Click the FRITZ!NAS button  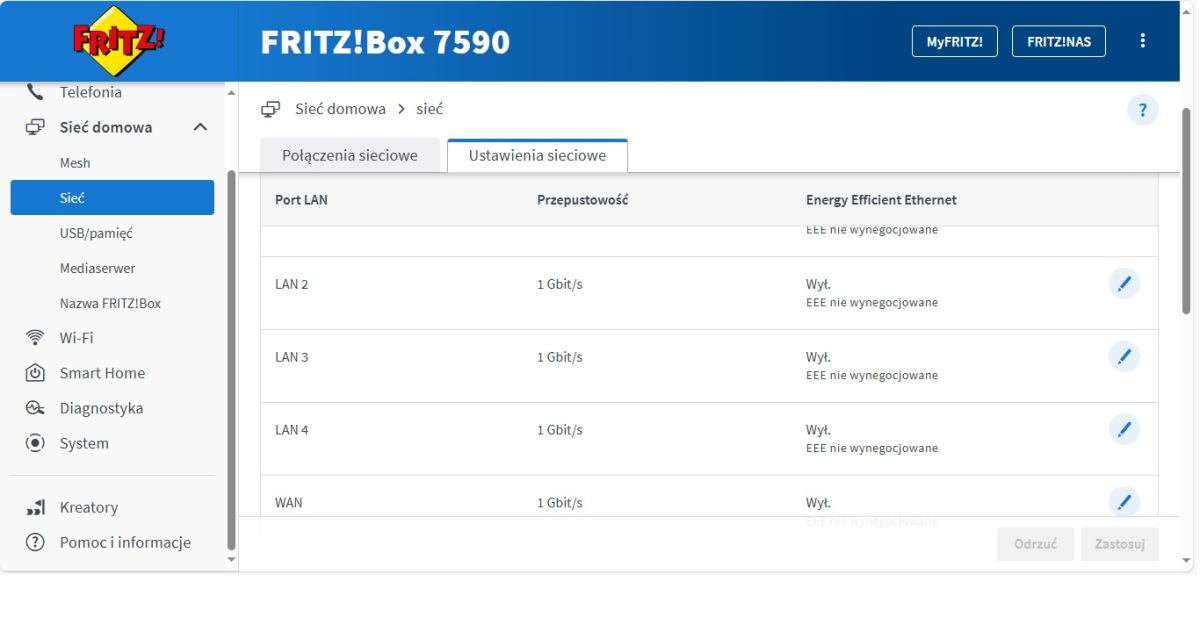tap(1058, 41)
